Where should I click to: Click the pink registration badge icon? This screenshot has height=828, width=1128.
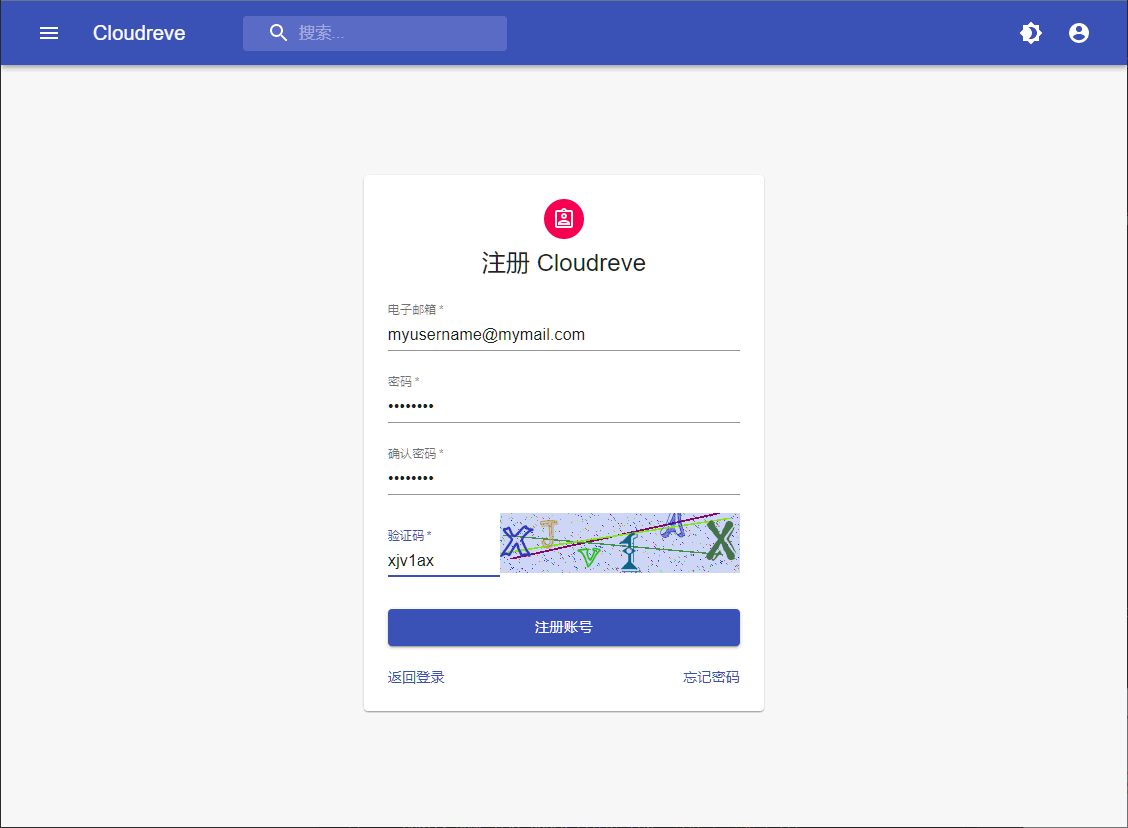(x=564, y=219)
